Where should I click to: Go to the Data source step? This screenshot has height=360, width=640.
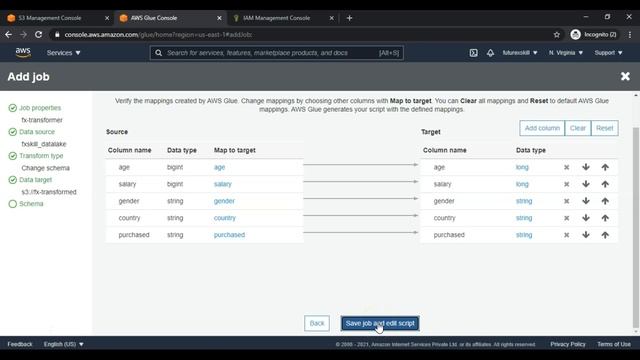point(37,132)
